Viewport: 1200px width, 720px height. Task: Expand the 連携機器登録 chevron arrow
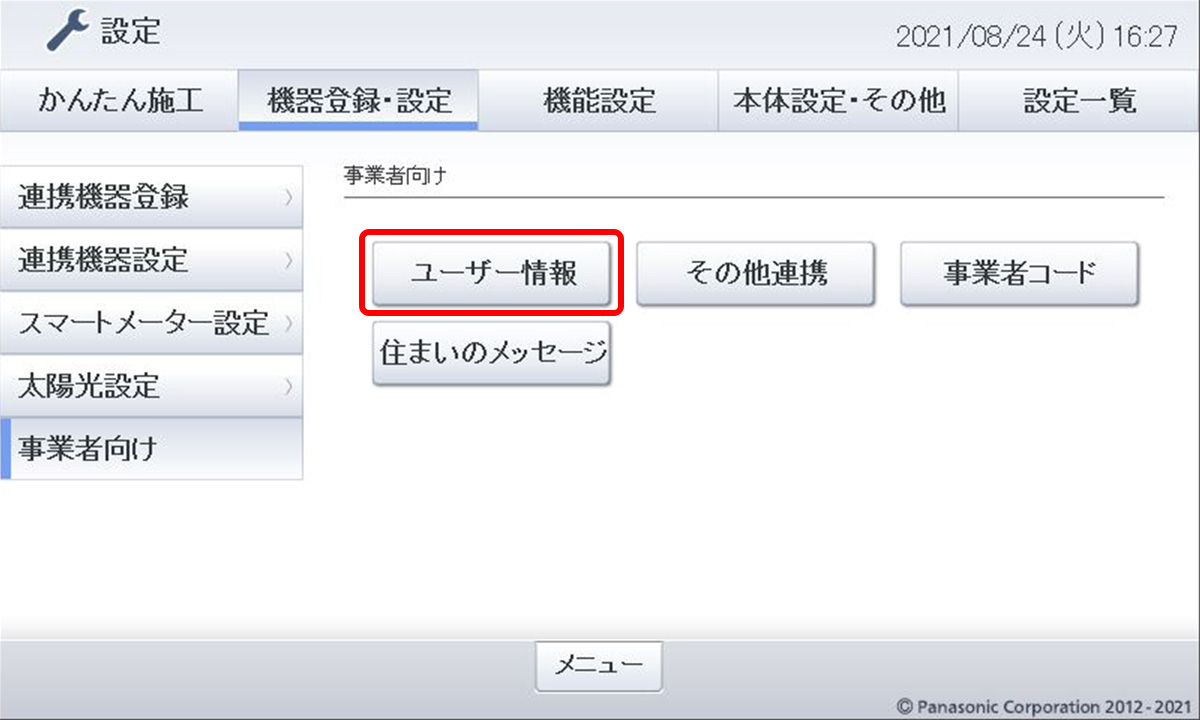tap(288, 198)
